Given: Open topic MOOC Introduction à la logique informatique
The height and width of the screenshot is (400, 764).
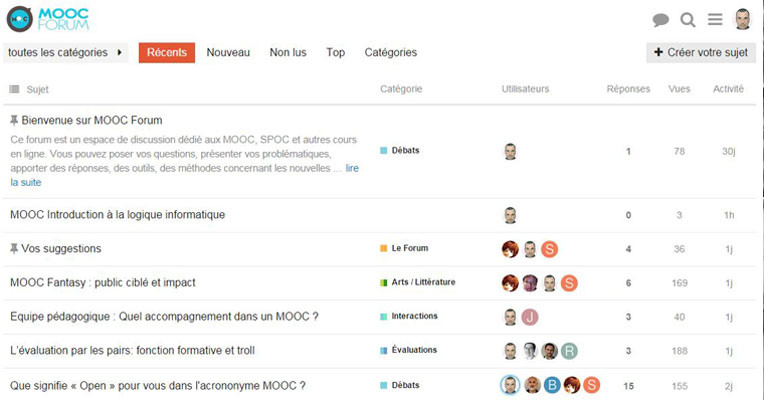Looking at the screenshot, I should coord(117,215).
